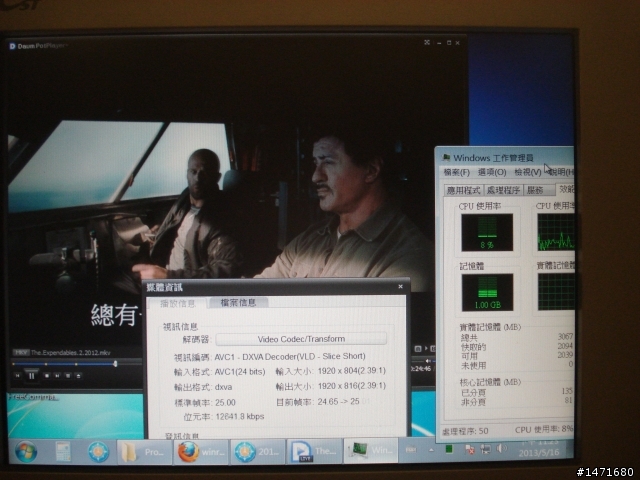640x480 pixels.
Task: Click the Video Codec/Transform button
Action: pos(301,339)
